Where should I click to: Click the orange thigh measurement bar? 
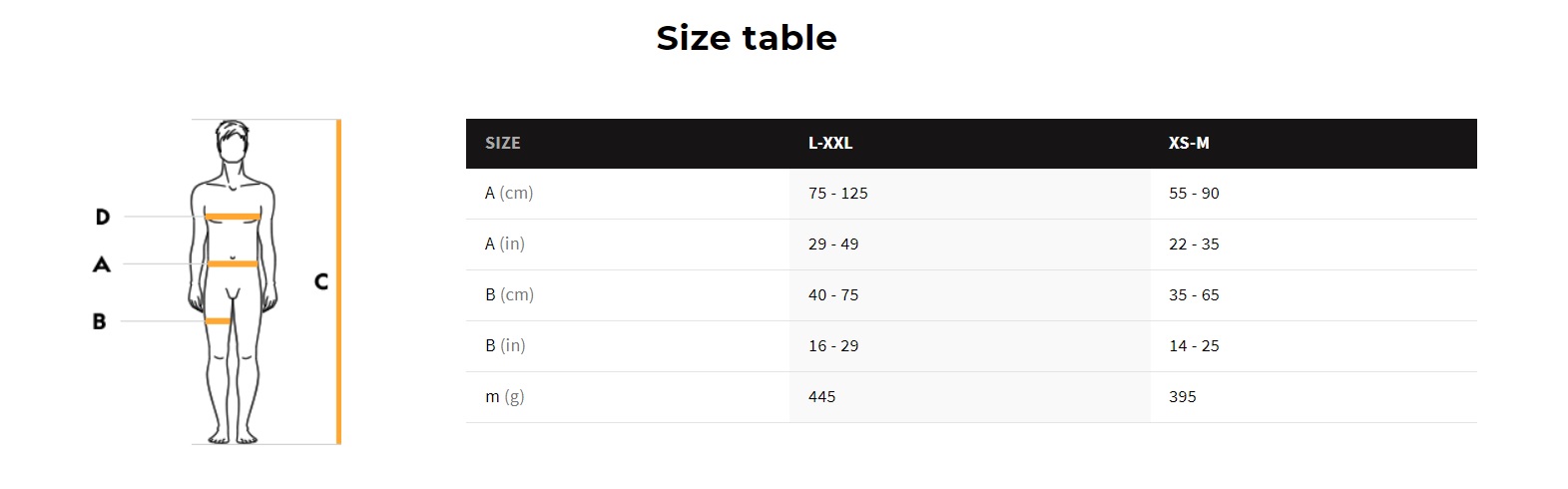[218, 321]
